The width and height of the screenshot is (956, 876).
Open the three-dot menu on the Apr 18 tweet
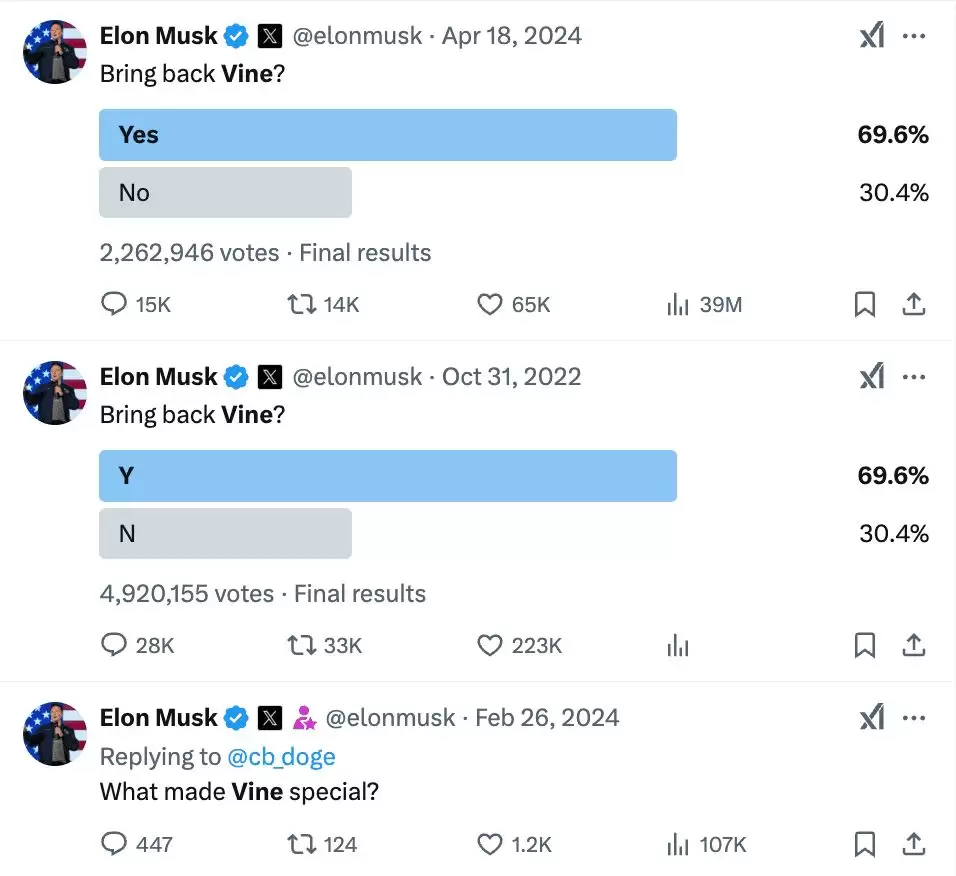pos(913,35)
